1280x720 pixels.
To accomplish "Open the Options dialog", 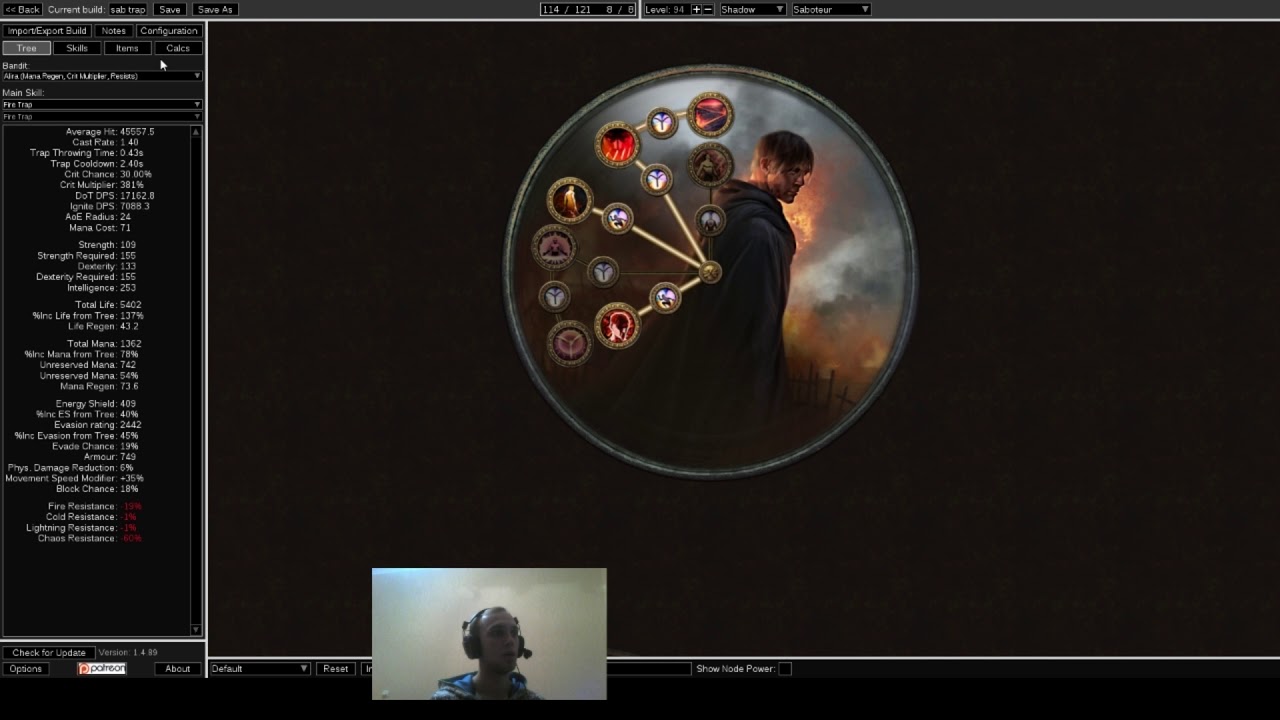I will tap(26, 668).
